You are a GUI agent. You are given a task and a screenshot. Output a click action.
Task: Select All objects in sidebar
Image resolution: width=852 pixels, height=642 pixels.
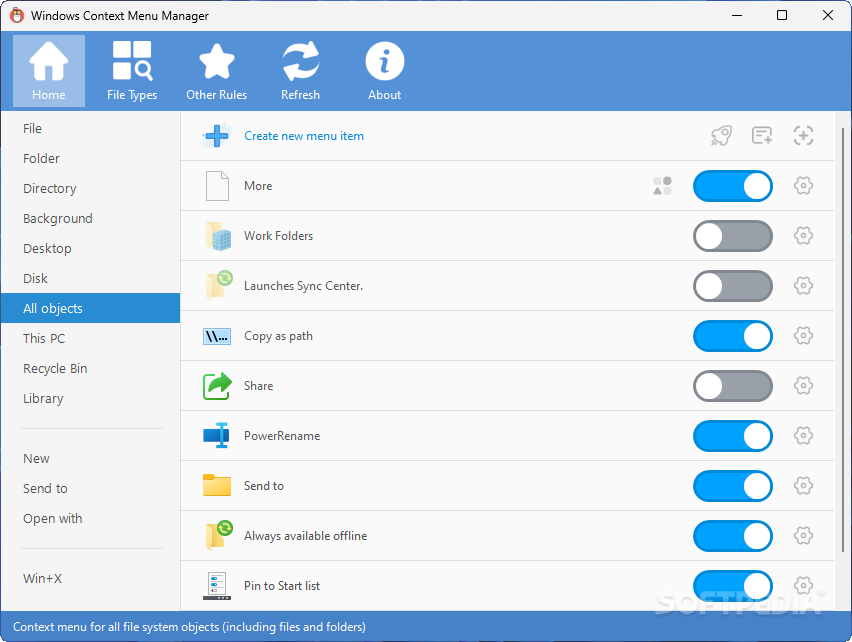tap(90, 309)
